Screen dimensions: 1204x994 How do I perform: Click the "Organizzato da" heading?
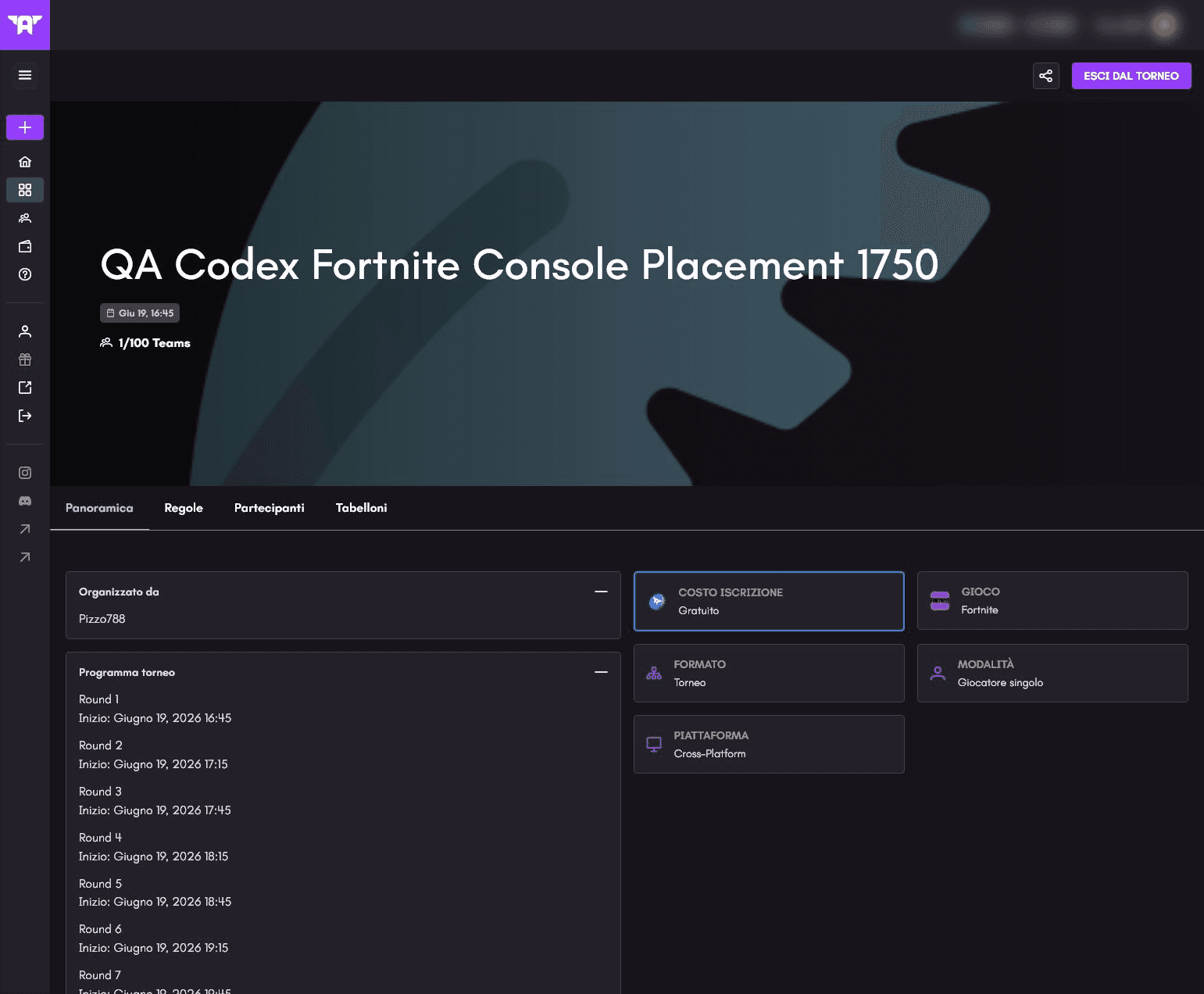click(x=119, y=592)
